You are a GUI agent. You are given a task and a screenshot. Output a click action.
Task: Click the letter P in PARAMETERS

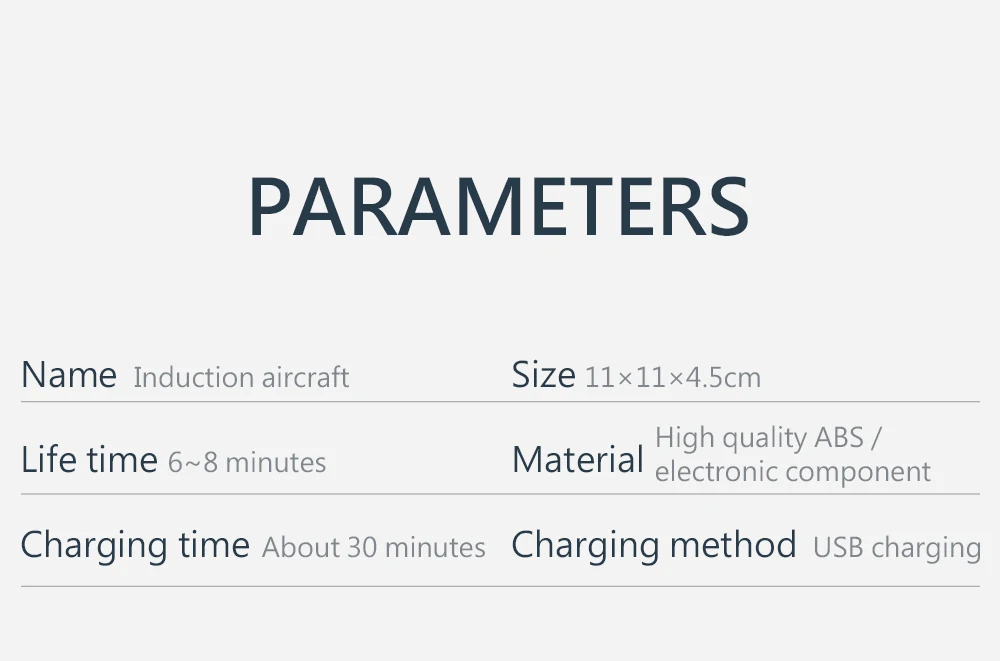tap(270, 206)
